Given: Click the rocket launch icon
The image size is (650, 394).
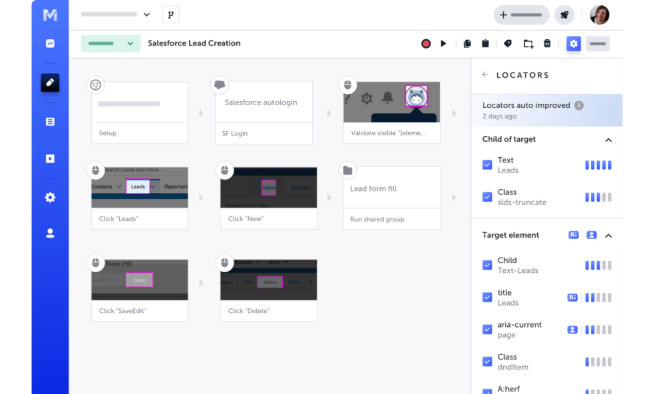Looking at the screenshot, I should pos(565,15).
